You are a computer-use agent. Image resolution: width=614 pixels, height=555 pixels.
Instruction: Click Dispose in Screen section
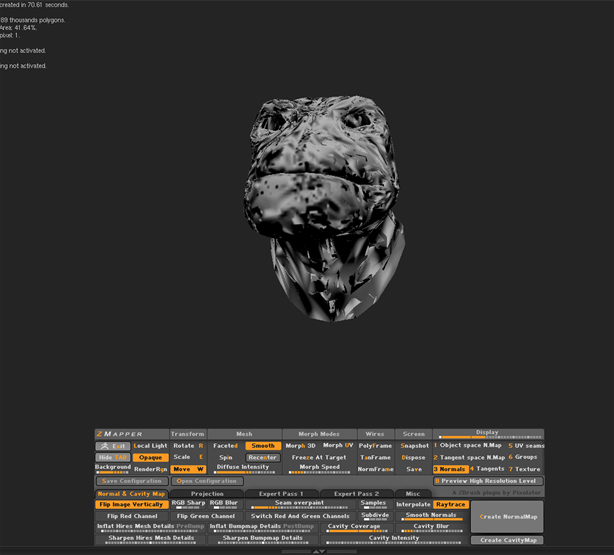click(x=414, y=457)
